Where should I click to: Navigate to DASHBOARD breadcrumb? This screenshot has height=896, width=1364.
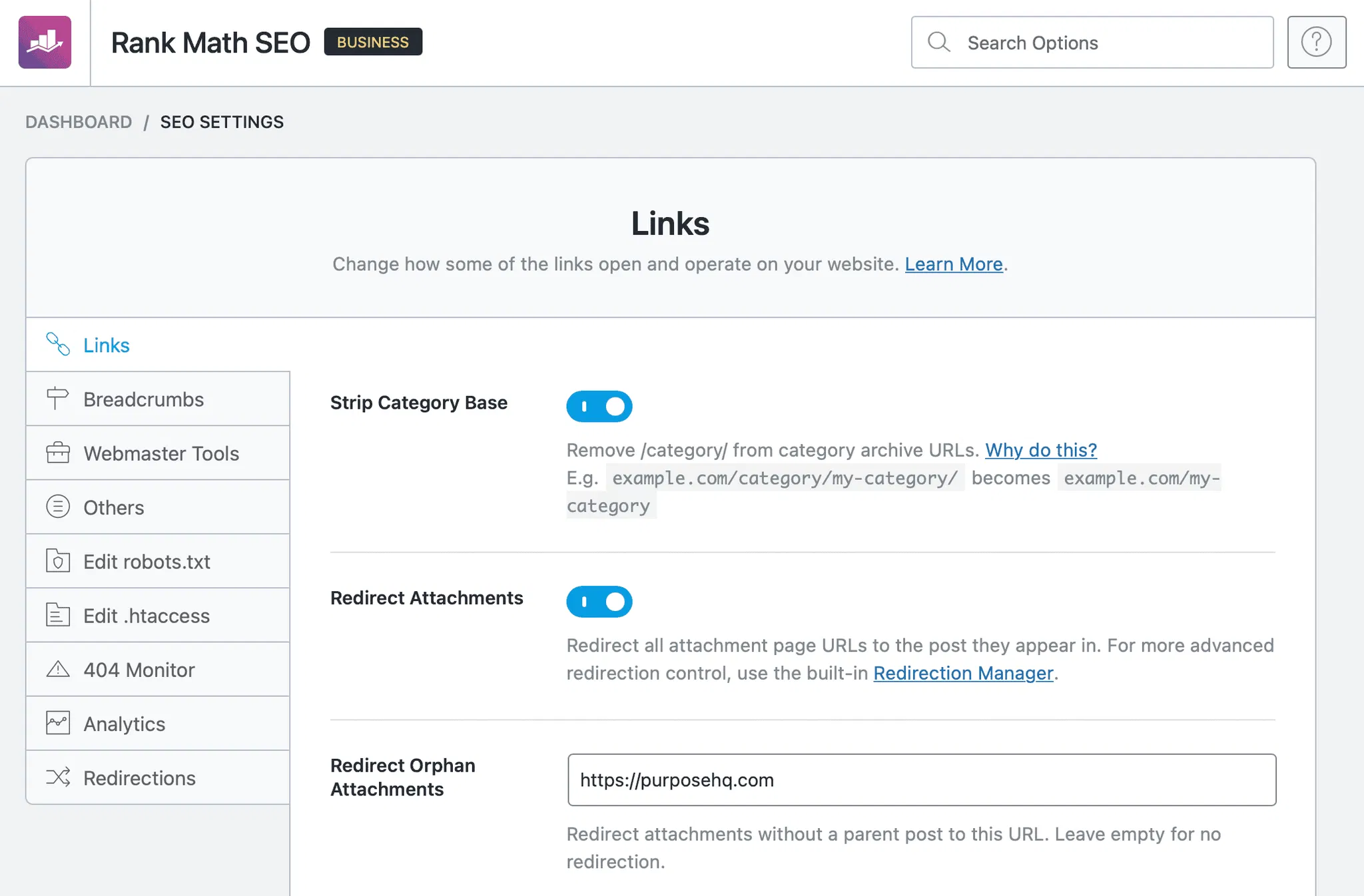tap(79, 122)
